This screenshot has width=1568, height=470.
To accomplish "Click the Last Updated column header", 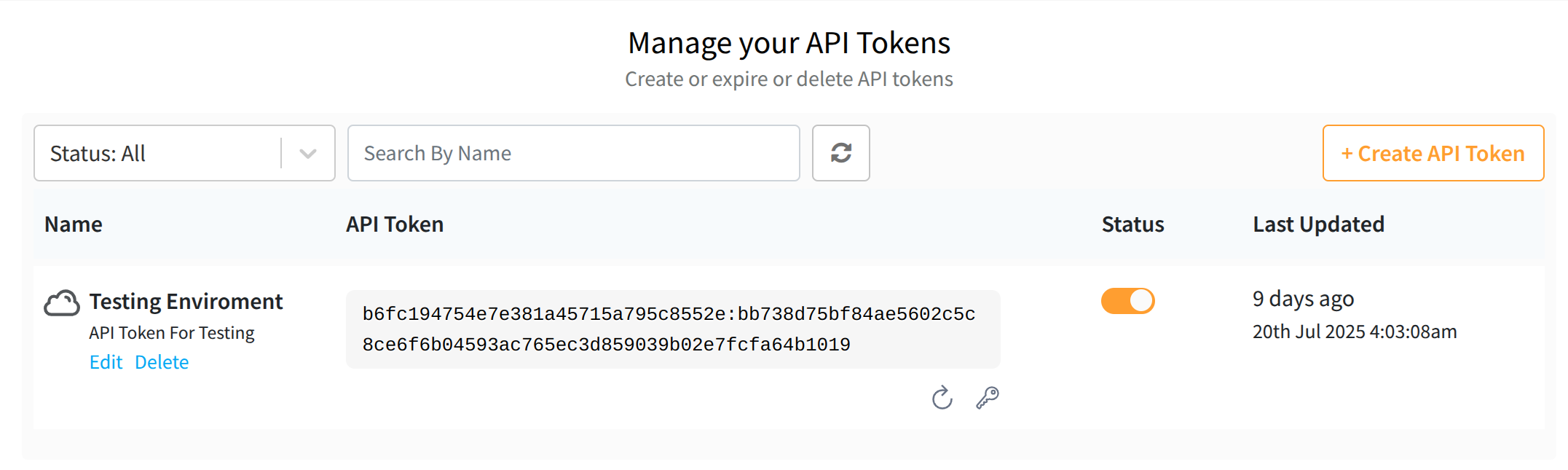I will click(1318, 224).
